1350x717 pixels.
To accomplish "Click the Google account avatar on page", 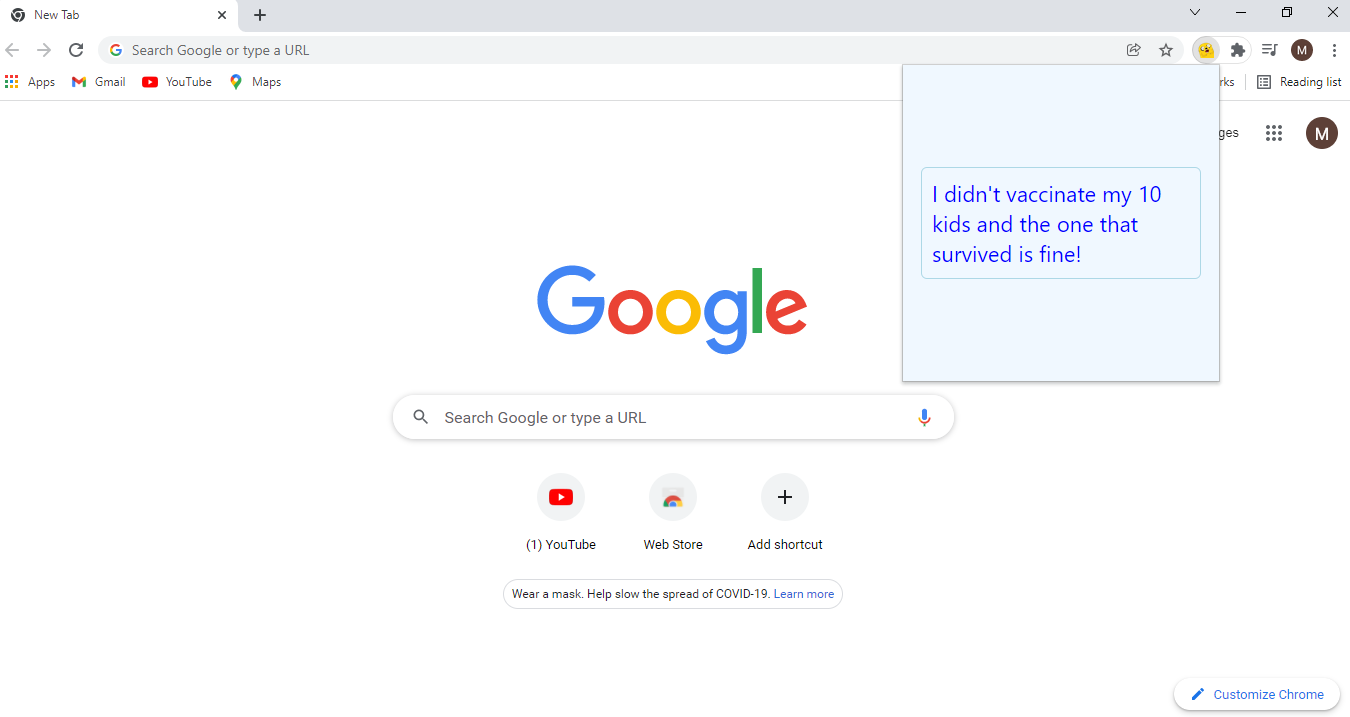I will (1322, 133).
